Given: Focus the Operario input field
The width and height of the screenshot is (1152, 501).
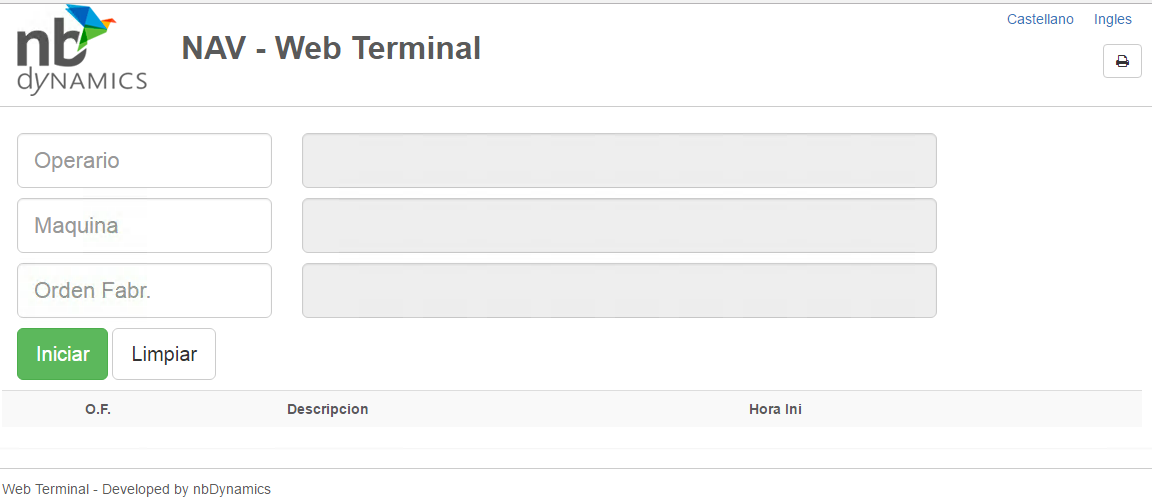Looking at the screenshot, I should (x=144, y=160).
